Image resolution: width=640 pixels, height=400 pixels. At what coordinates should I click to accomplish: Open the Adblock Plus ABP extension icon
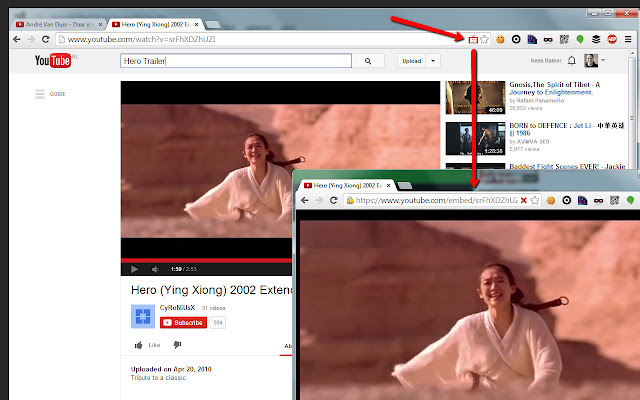click(612, 39)
